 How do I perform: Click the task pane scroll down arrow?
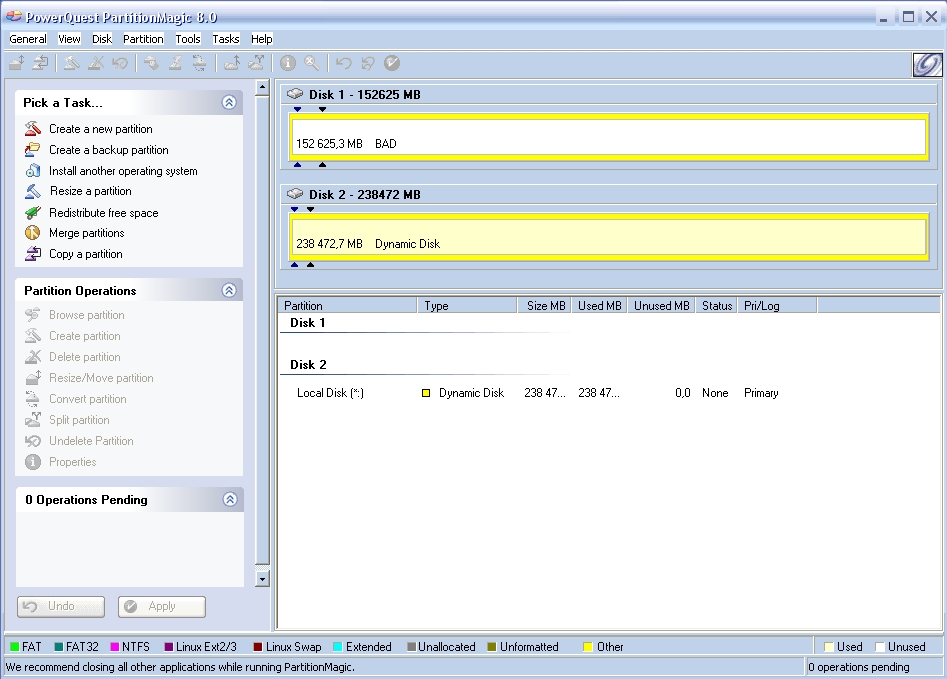tap(263, 578)
